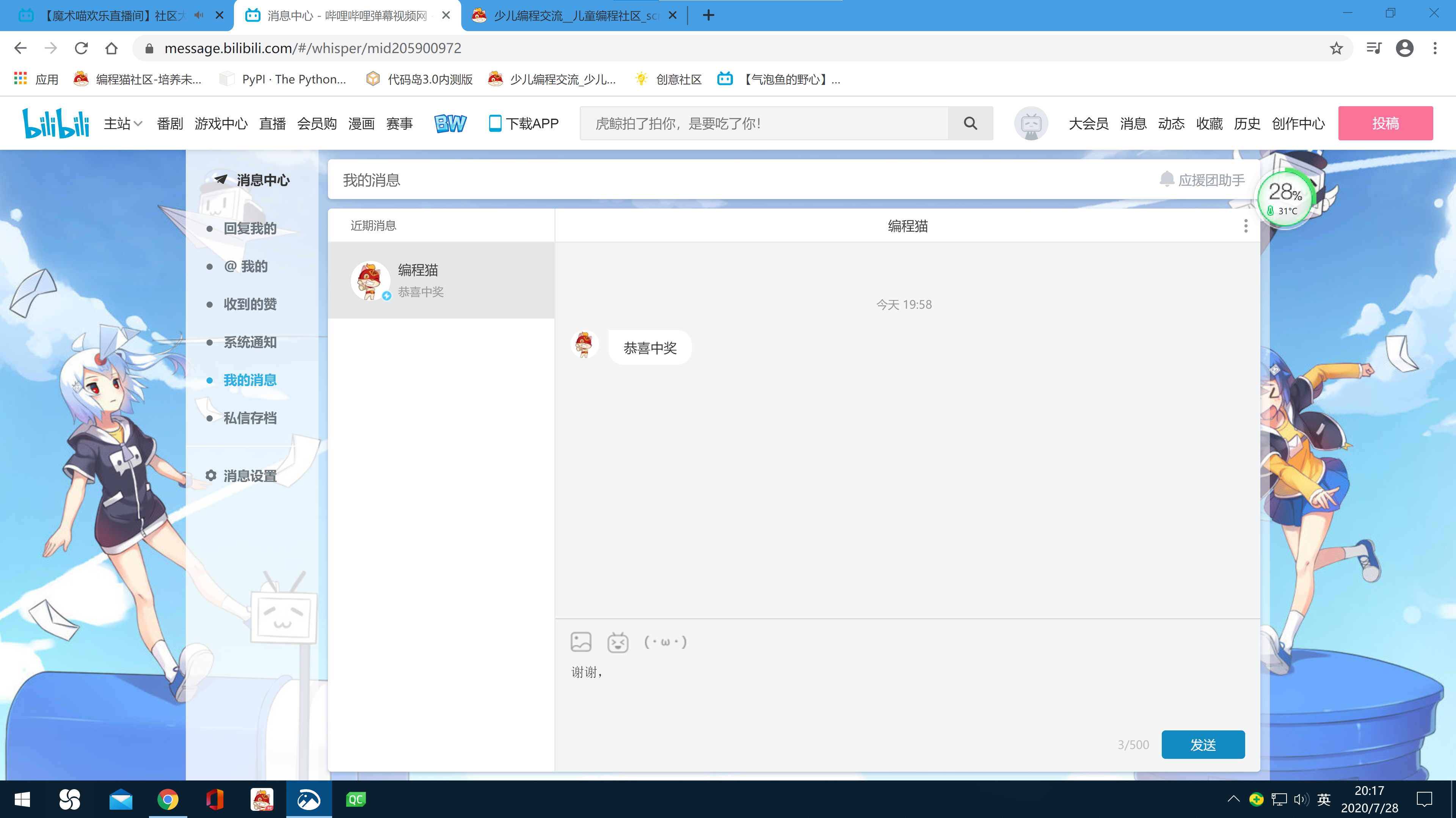
Task: Expand the 主站 dropdown
Action: (x=122, y=123)
